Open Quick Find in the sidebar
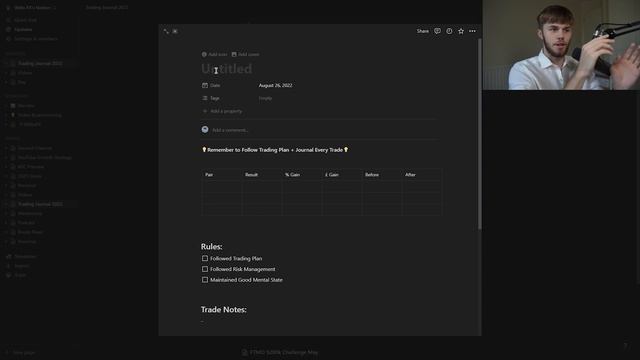Image resolution: width=640 pixels, height=360 pixels. 25,20
